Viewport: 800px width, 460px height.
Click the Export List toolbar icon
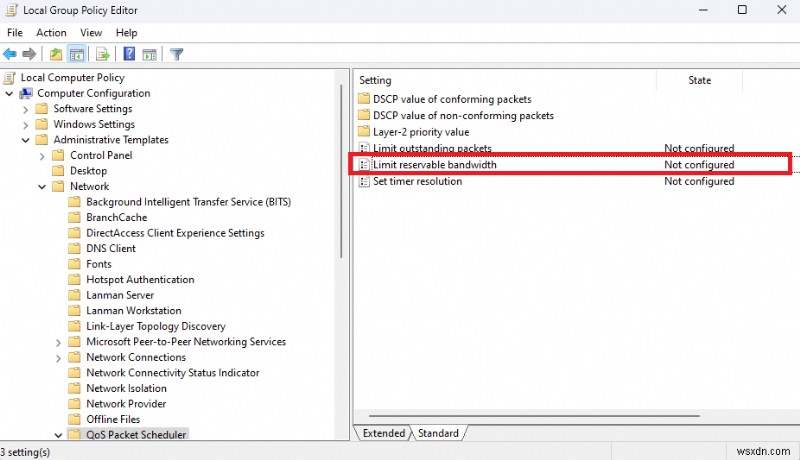pos(102,54)
